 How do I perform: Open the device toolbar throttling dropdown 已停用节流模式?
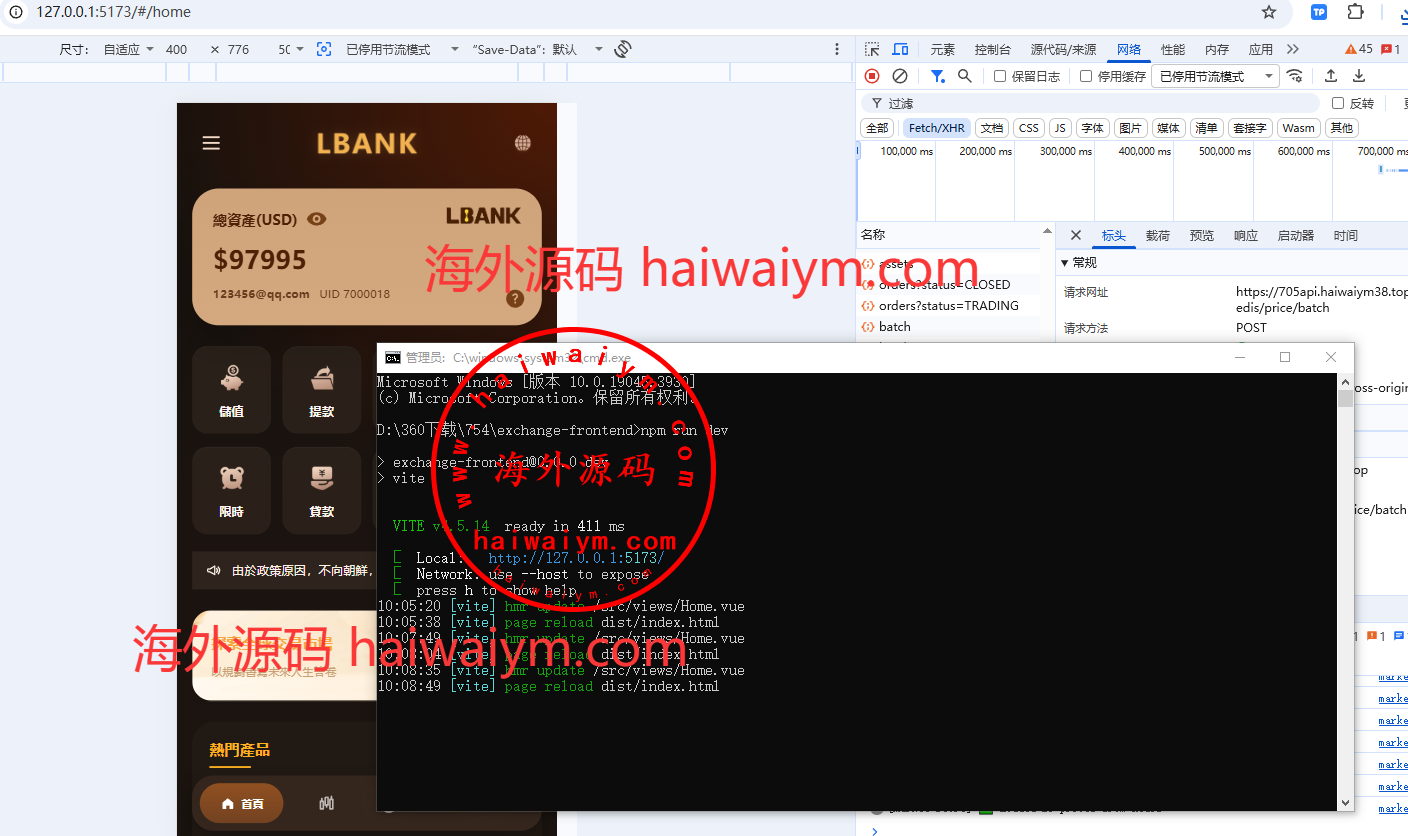point(402,49)
